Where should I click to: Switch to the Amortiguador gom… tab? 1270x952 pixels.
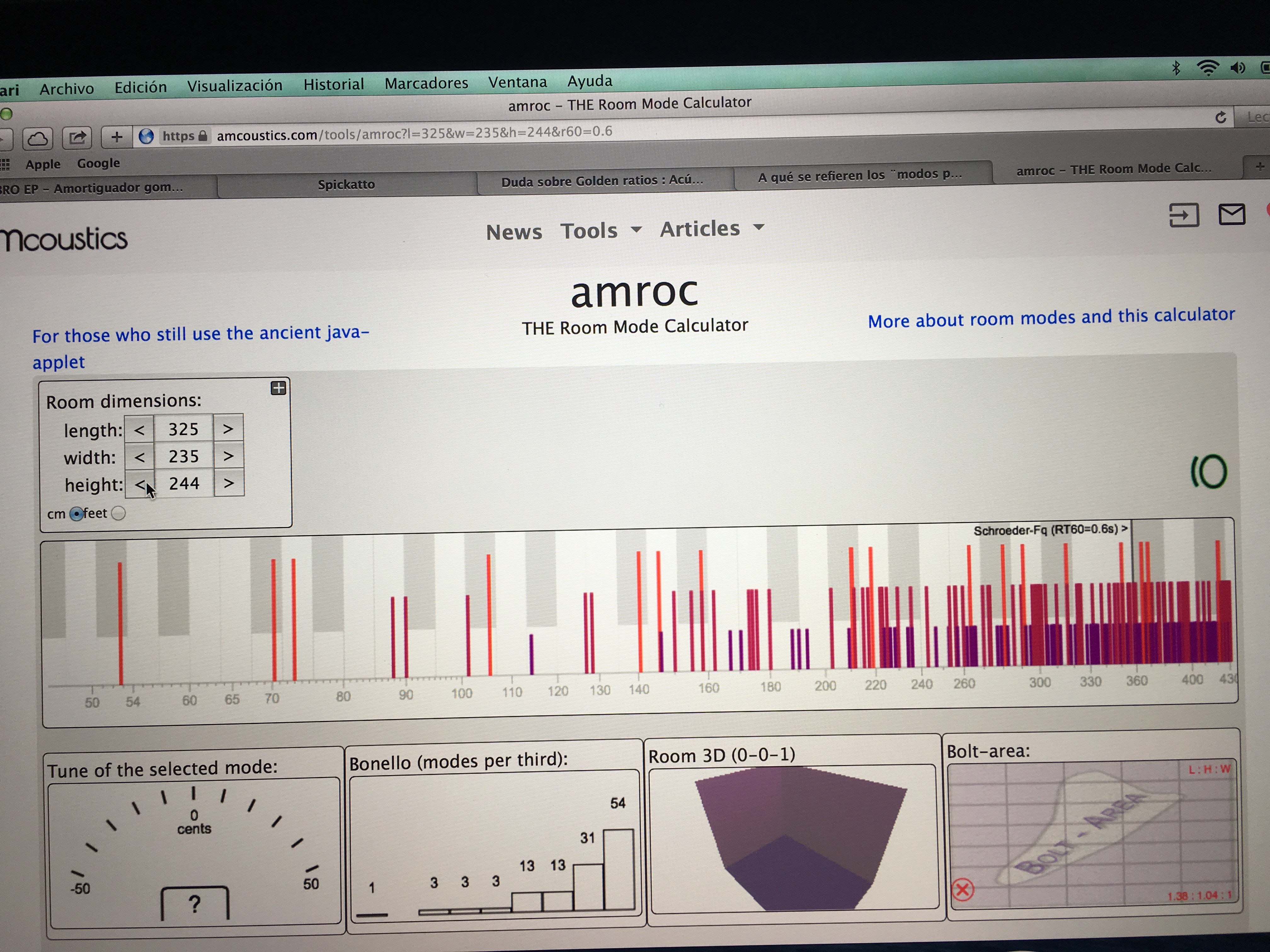[103, 188]
